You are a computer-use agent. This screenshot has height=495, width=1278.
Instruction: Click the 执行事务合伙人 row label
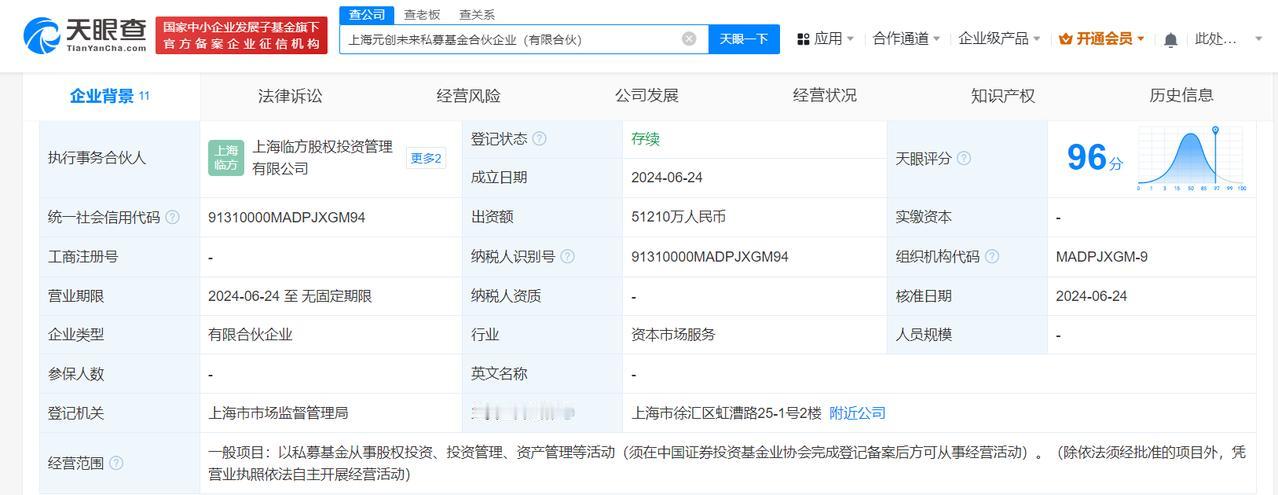click(x=97, y=158)
